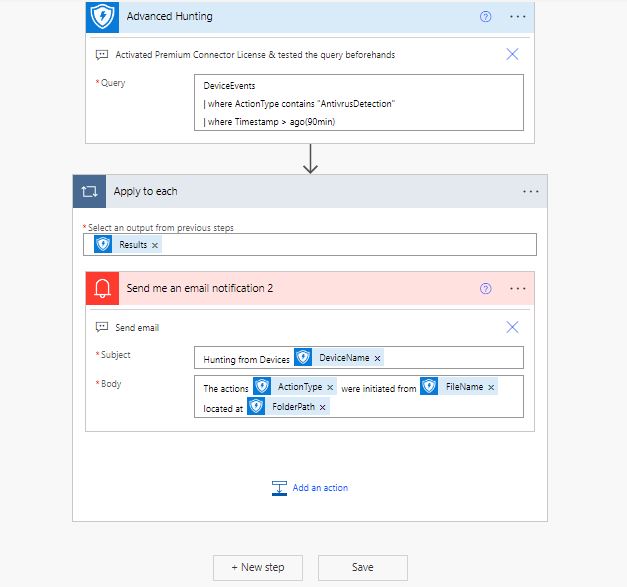Screen dimensions: 627x587
Task: Remove the DeviceName token from Subject
Action: tap(377, 359)
